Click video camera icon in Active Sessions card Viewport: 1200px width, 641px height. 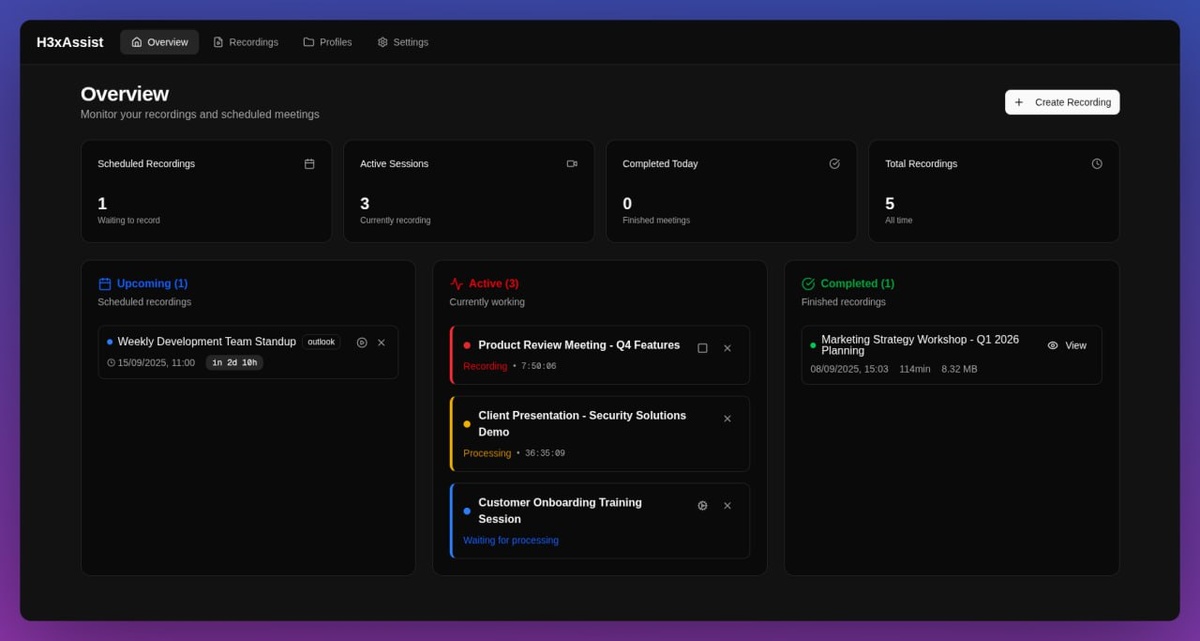572,164
